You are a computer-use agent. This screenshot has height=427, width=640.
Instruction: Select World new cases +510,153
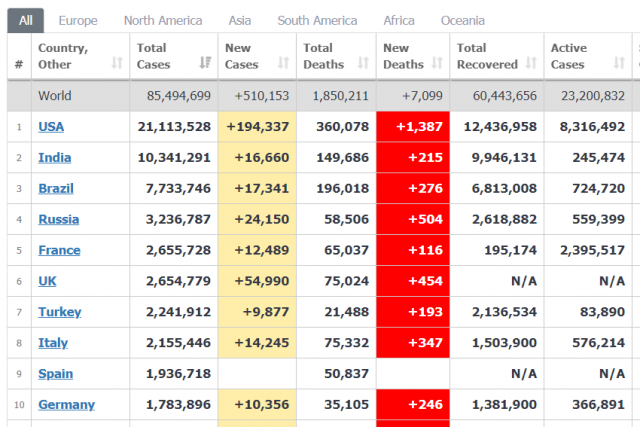pyautogui.click(x=262, y=96)
